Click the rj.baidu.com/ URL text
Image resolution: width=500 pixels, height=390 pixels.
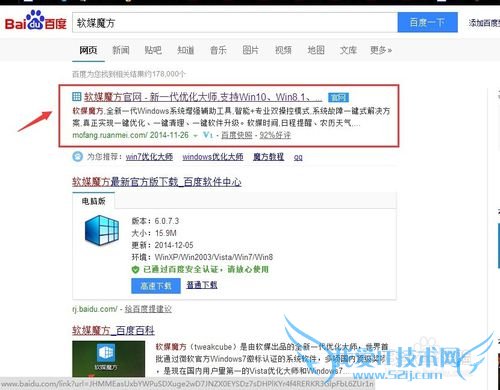[x=95, y=309]
